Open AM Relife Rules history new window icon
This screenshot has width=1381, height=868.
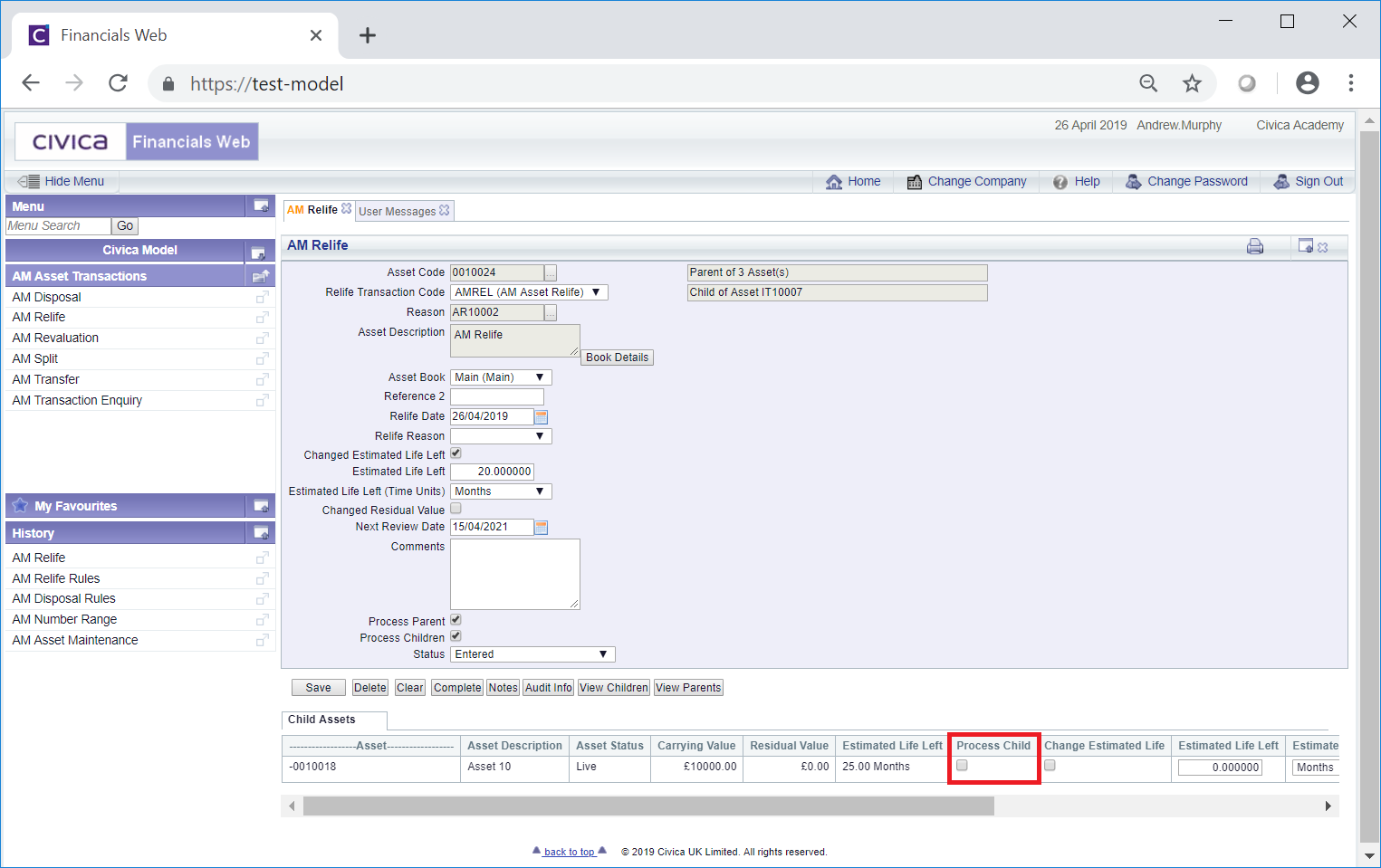tap(263, 578)
